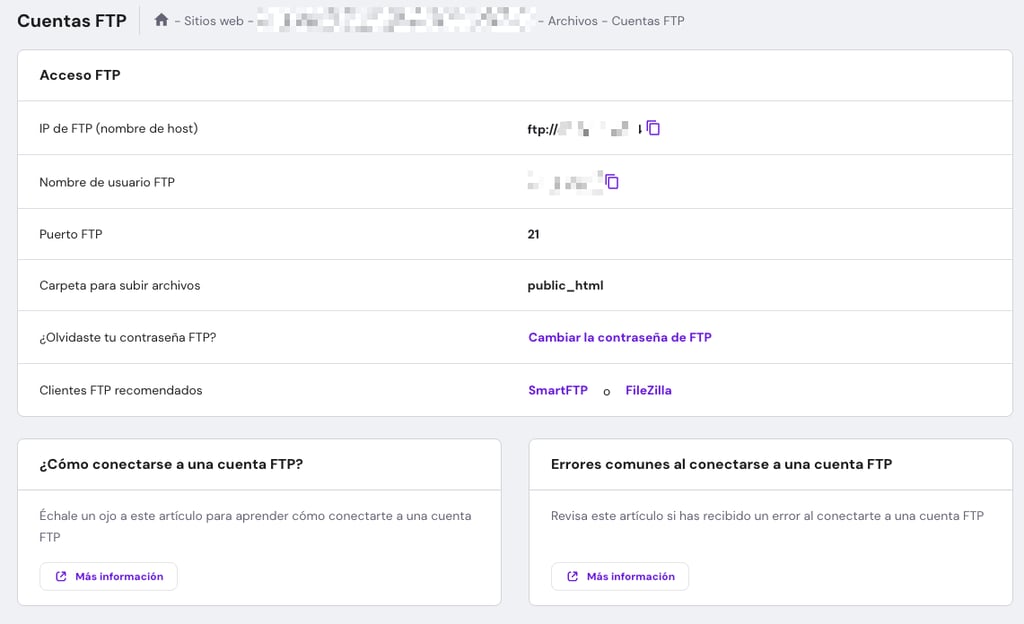1024x624 pixels.
Task: Open the FileZilla client link
Action: pos(648,390)
